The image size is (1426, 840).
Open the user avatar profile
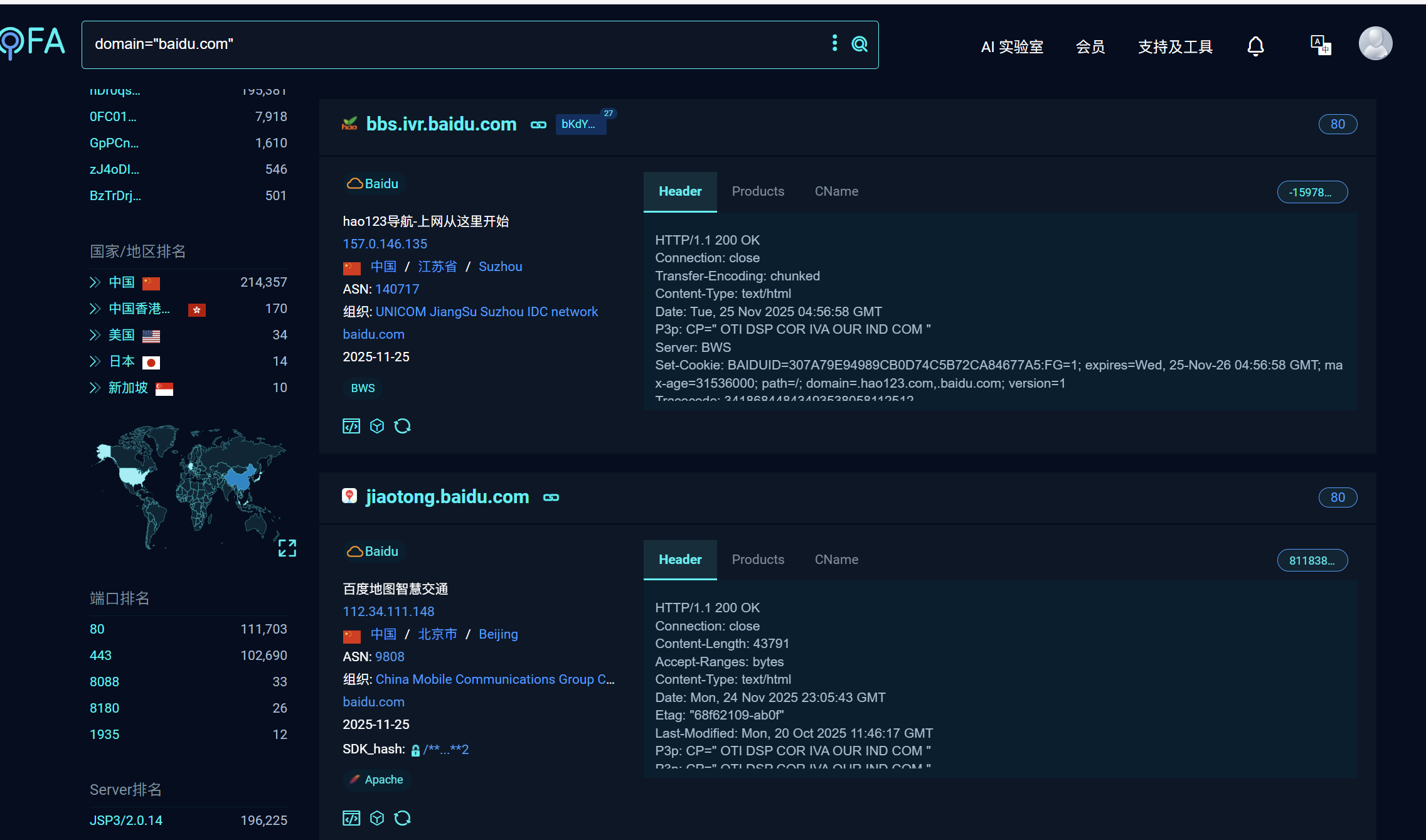pos(1375,44)
